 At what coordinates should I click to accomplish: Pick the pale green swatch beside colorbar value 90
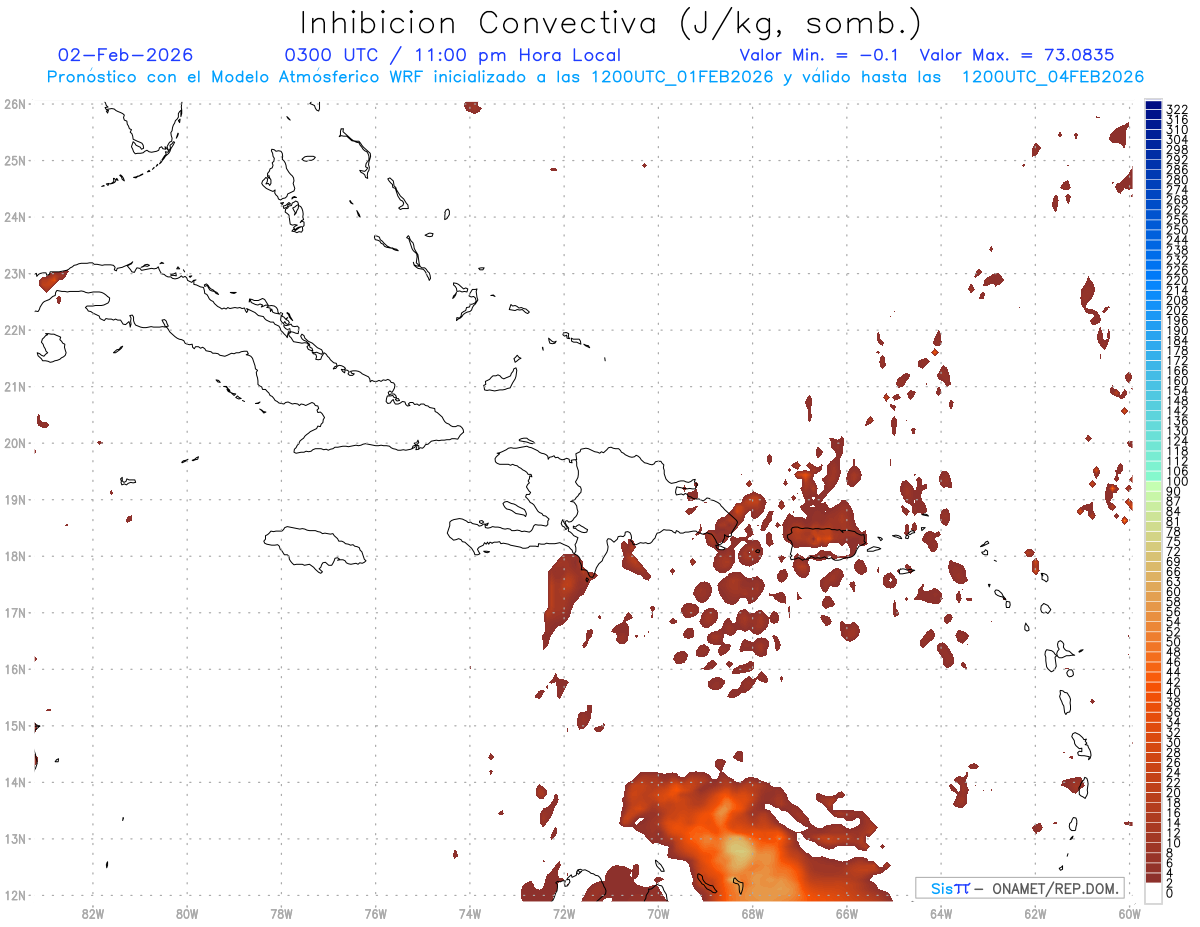1154,487
